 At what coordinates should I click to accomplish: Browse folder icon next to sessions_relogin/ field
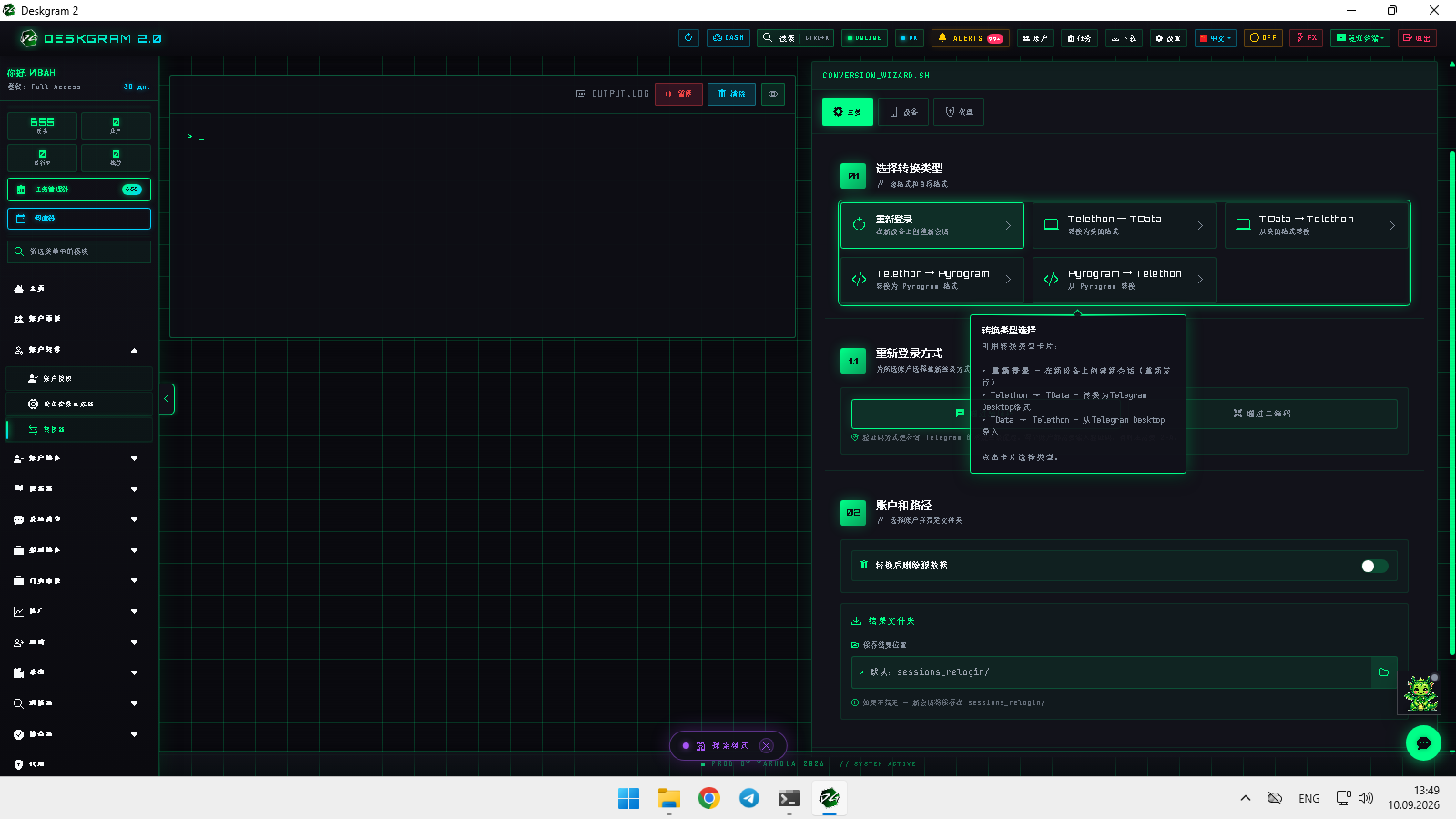tap(1384, 672)
